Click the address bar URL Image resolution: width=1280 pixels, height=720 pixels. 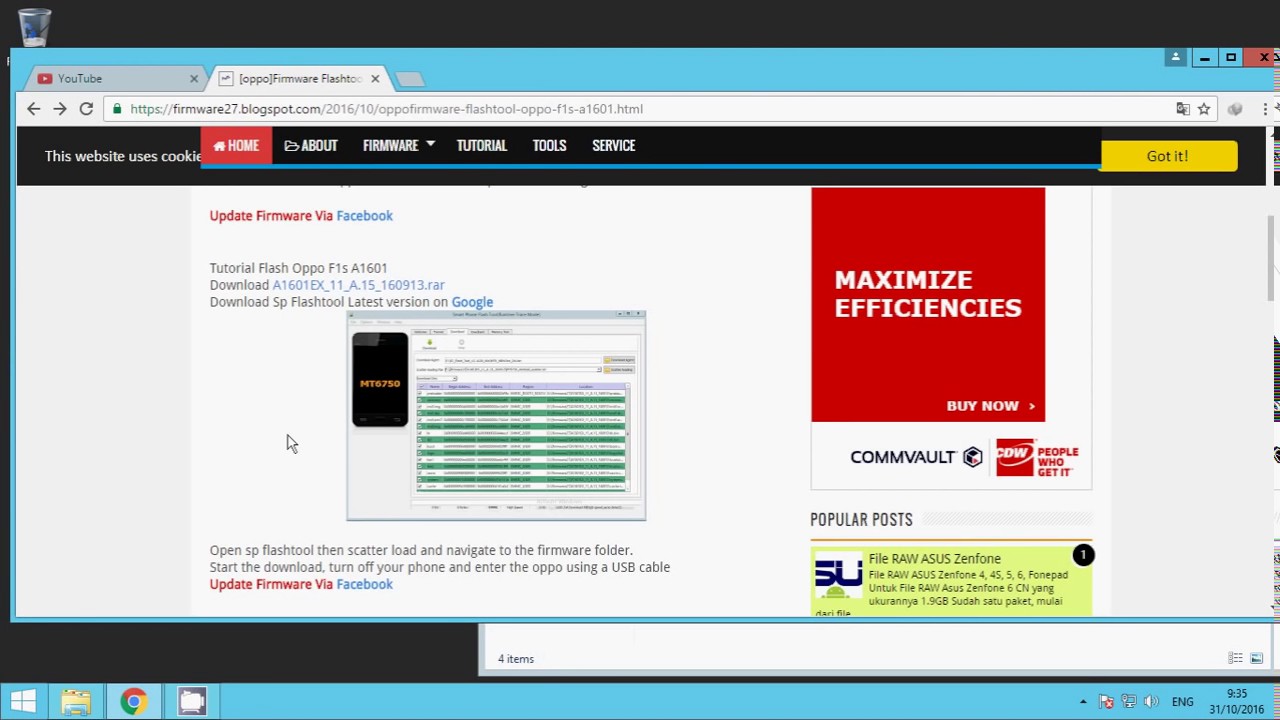tap(386, 109)
